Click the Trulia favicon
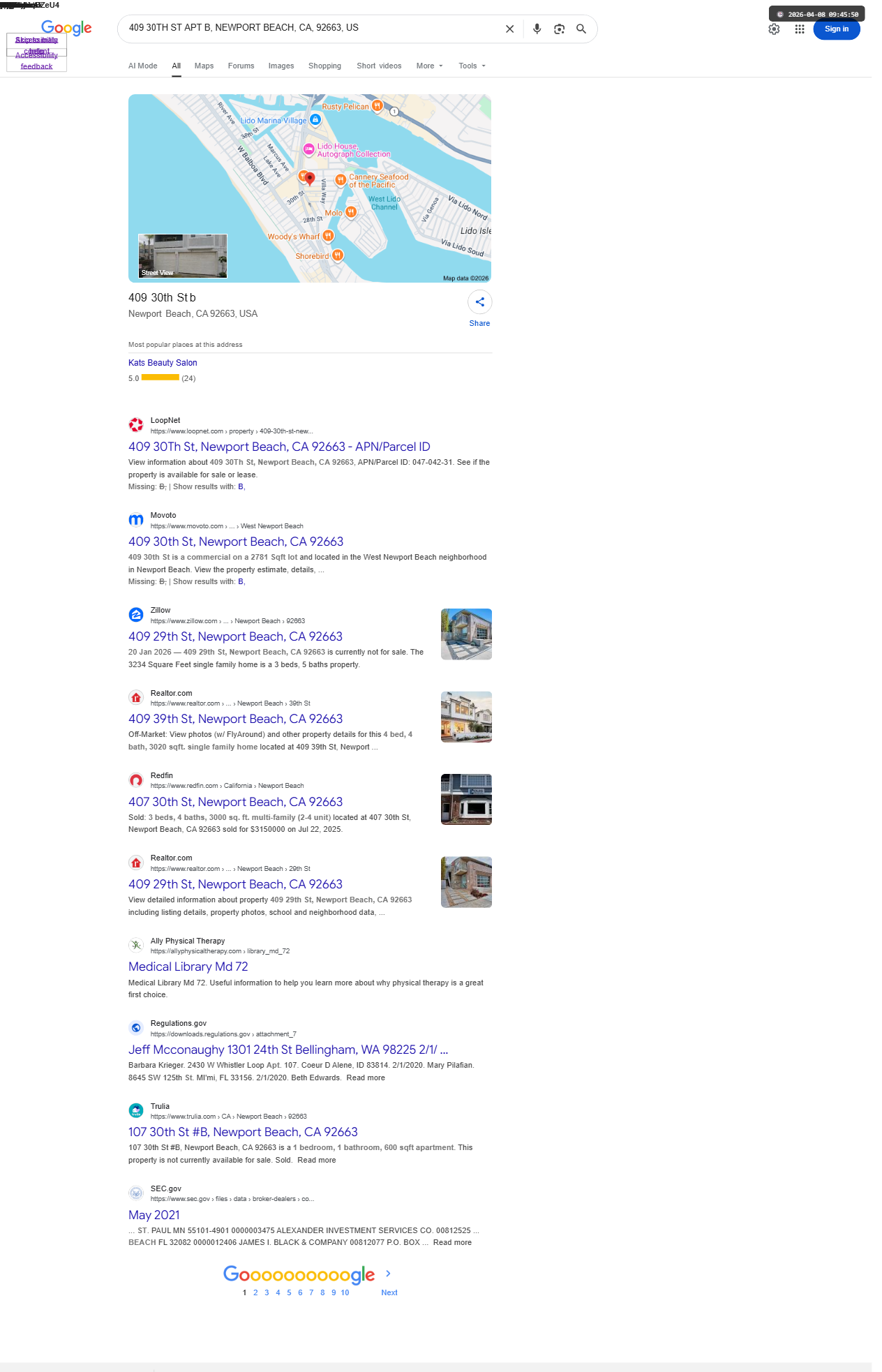This screenshot has height=1372, width=882. pos(136,1110)
